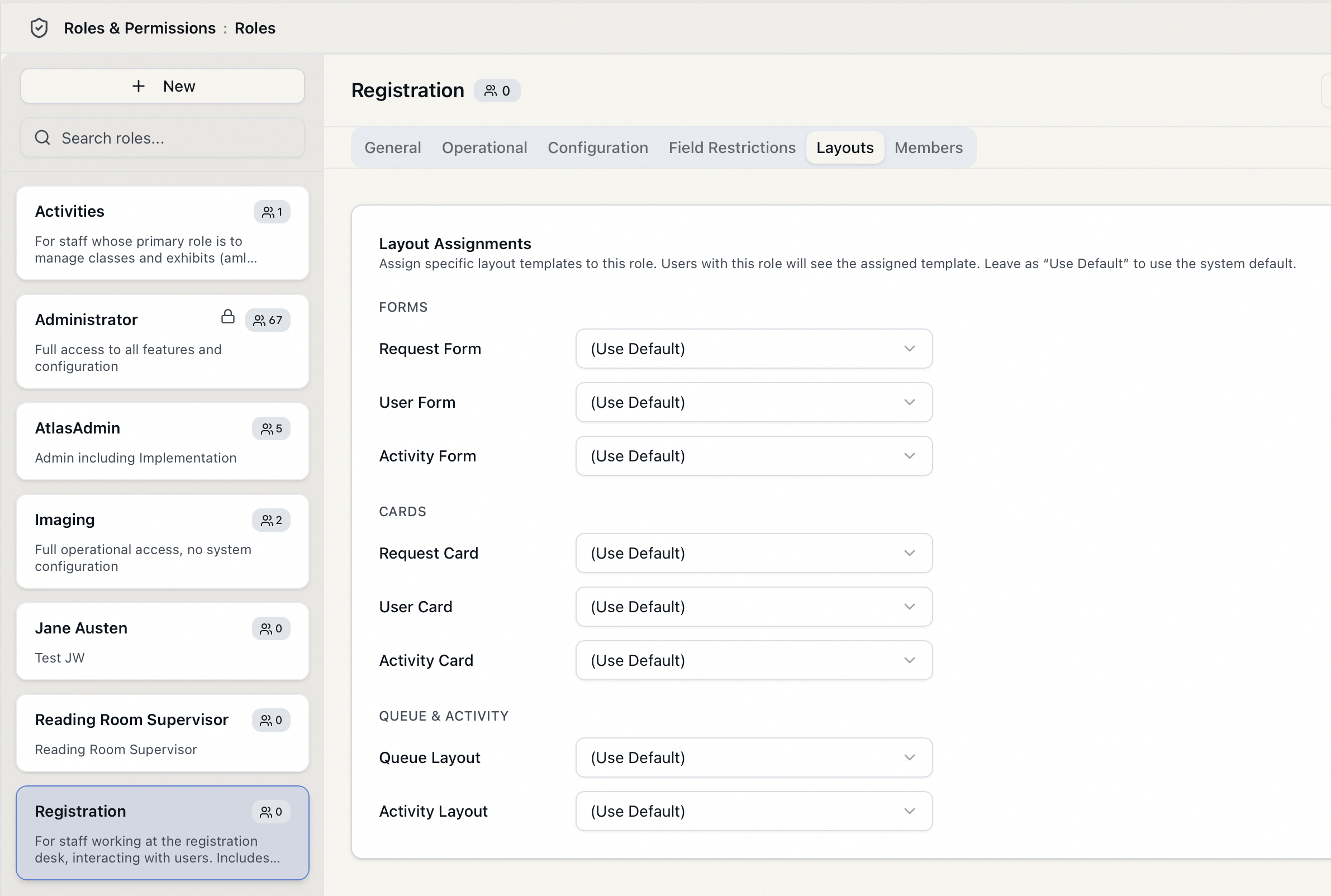Screen dimensions: 1331x896
Task: Click the 'Test JW' description text
Action: point(59,658)
